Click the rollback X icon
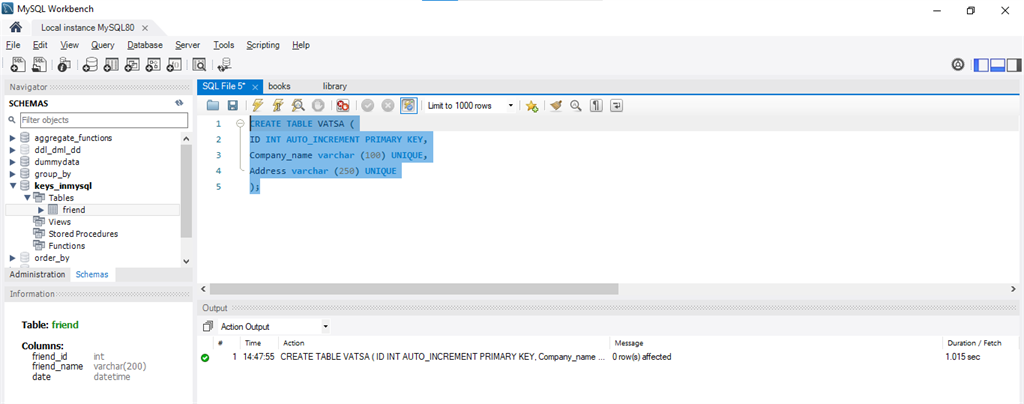 (388, 105)
